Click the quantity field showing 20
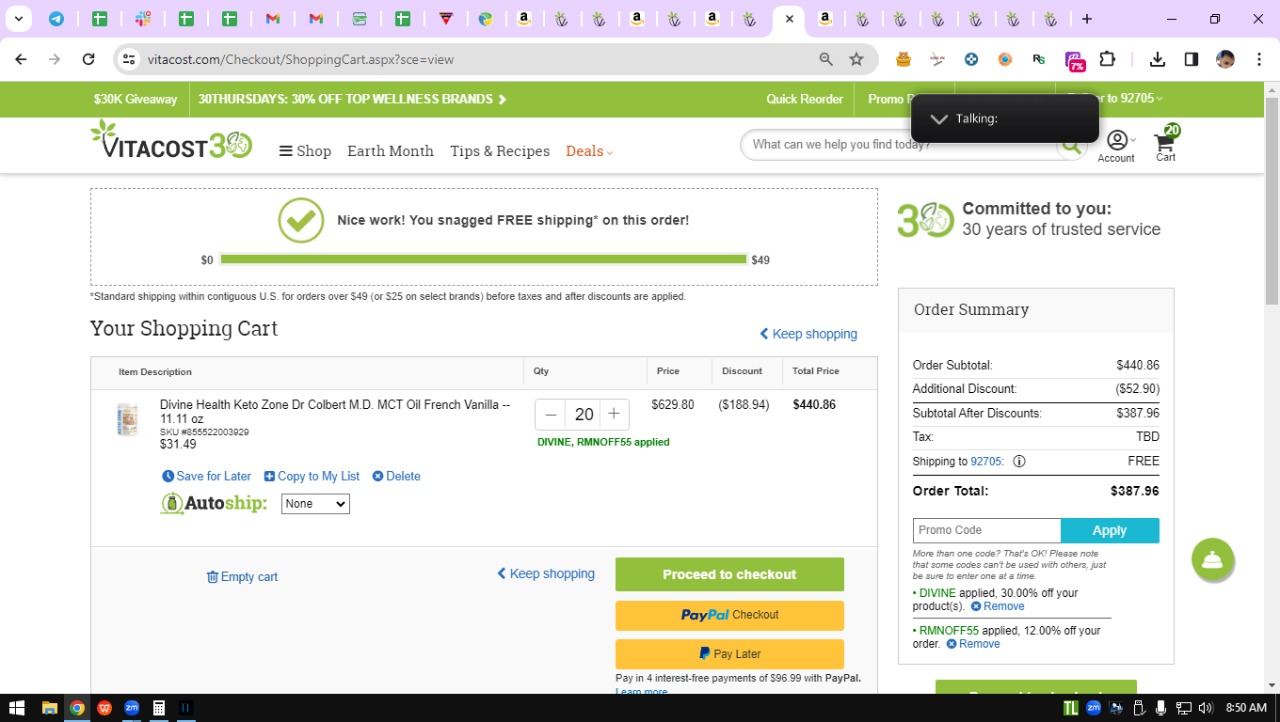The width and height of the screenshot is (1280, 722). pos(584,414)
